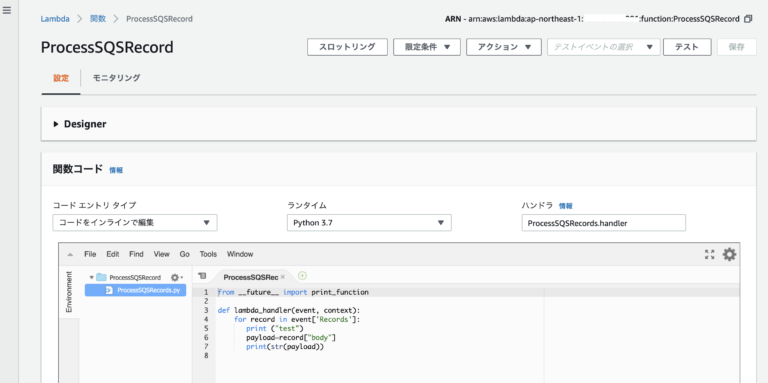Open the Find menu in editor
Image resolution: width=768 pixels, height=383 pixels.
136,254
